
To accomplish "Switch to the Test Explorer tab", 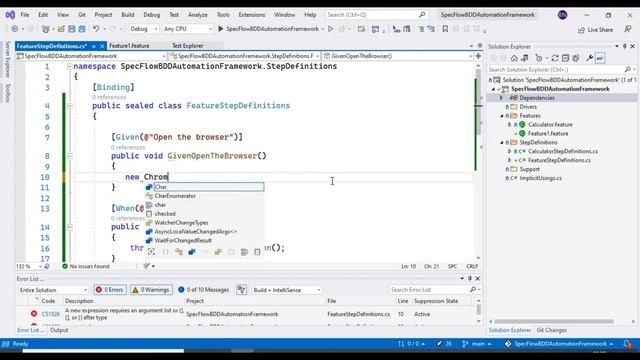I will (x=187, y=46).
